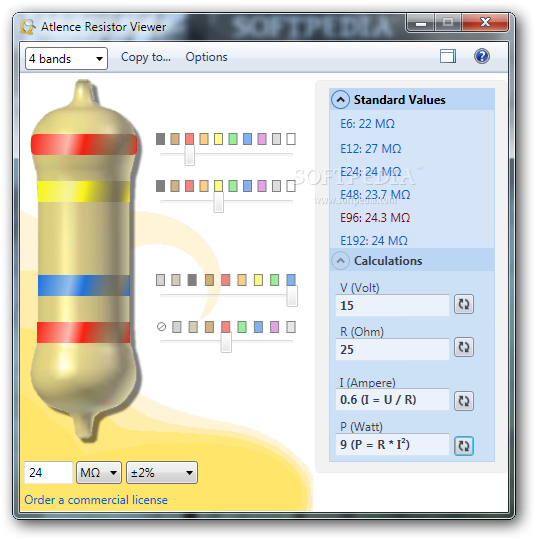Pick yellow swatch in multiplier row

[258, 280]
